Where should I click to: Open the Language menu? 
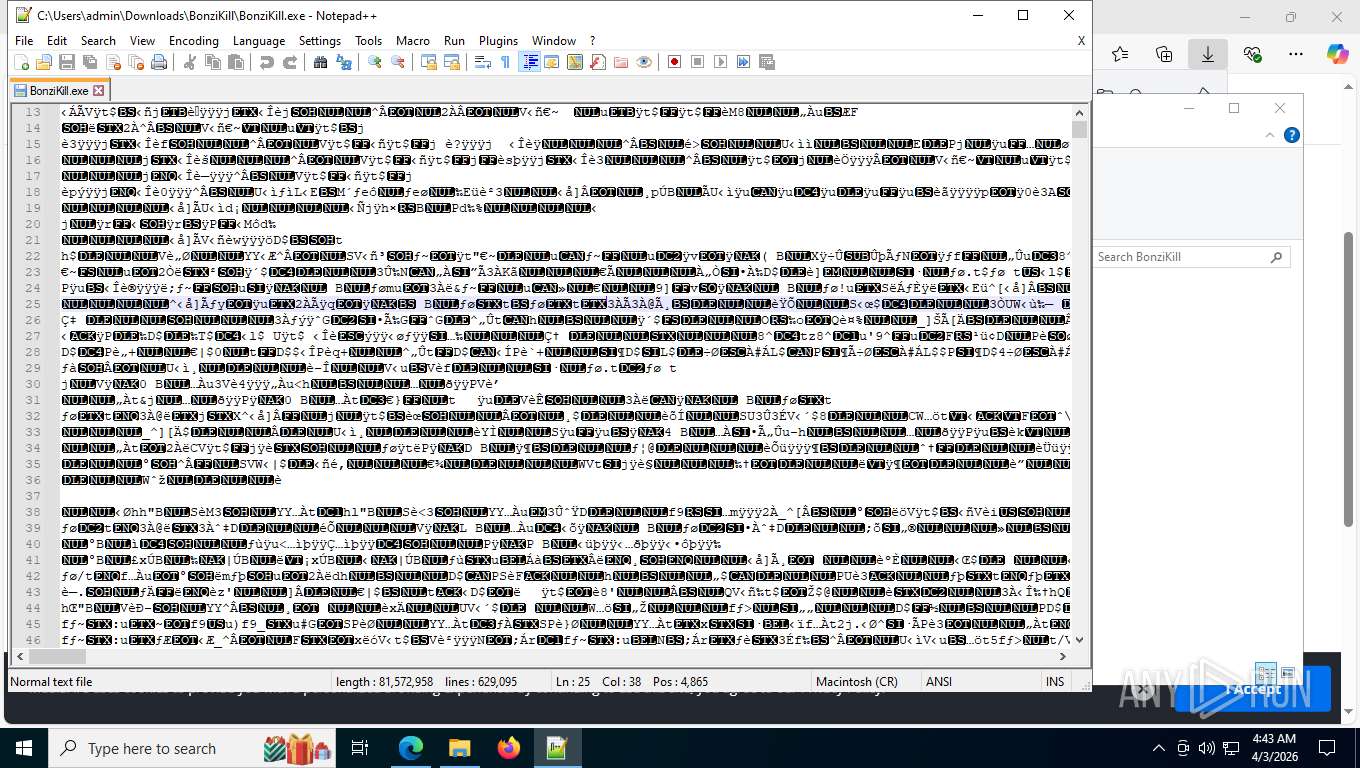259,40
